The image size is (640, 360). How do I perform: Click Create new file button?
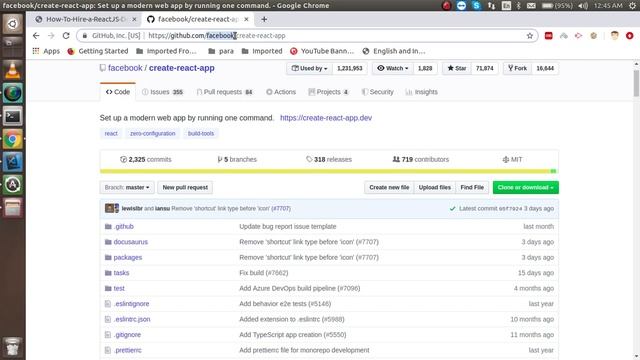(x=389, y=187)
